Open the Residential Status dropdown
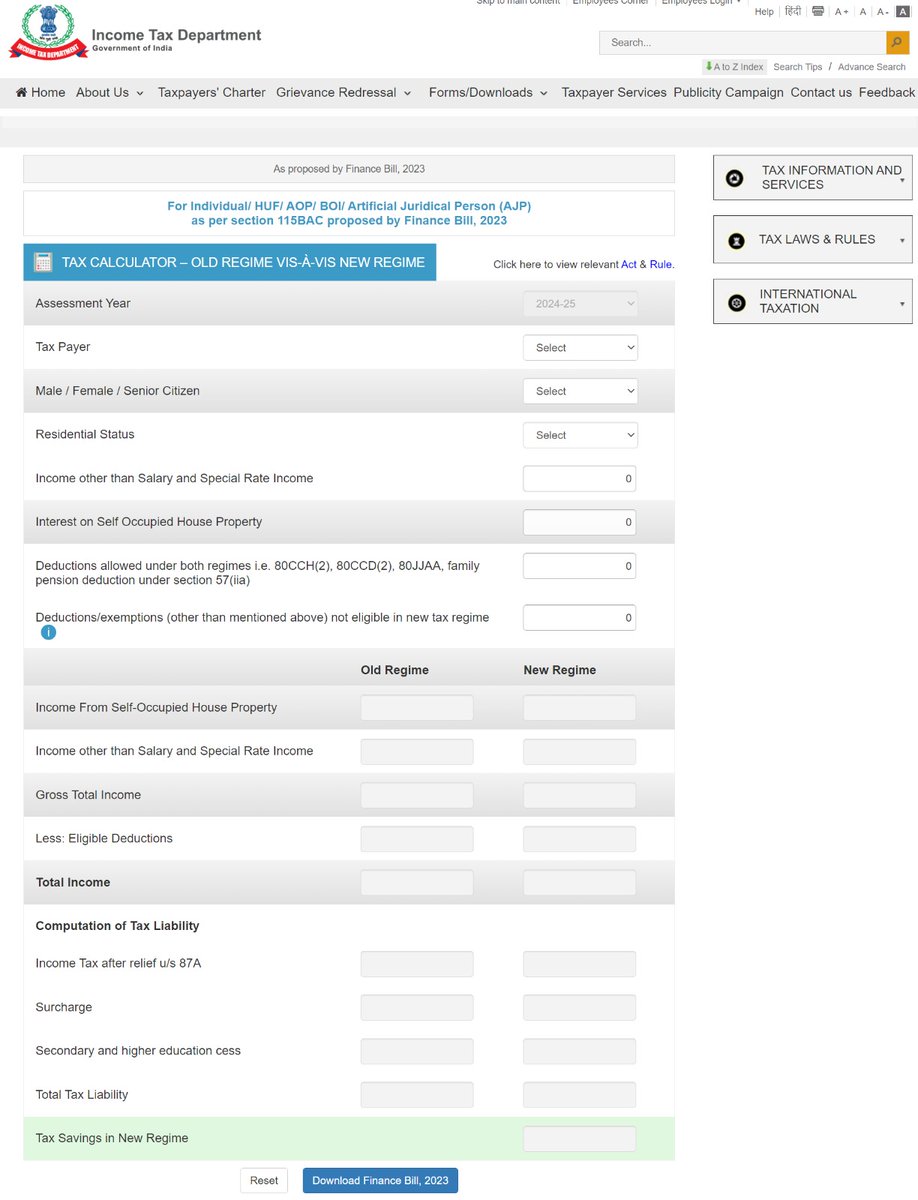 pyautogui.click(x=580, y=435)
